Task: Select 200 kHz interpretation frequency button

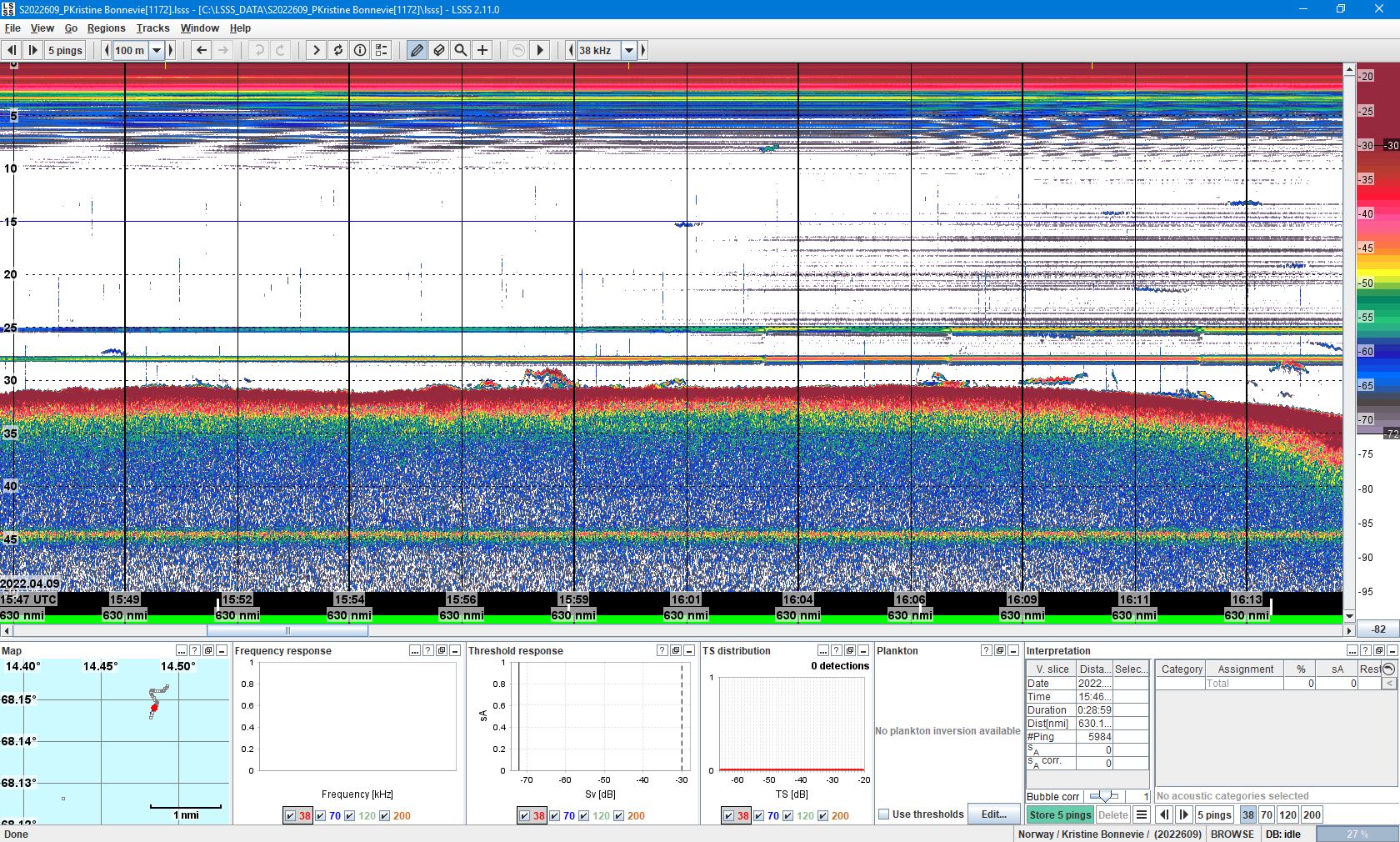Action: click(x=1312, y=815)
